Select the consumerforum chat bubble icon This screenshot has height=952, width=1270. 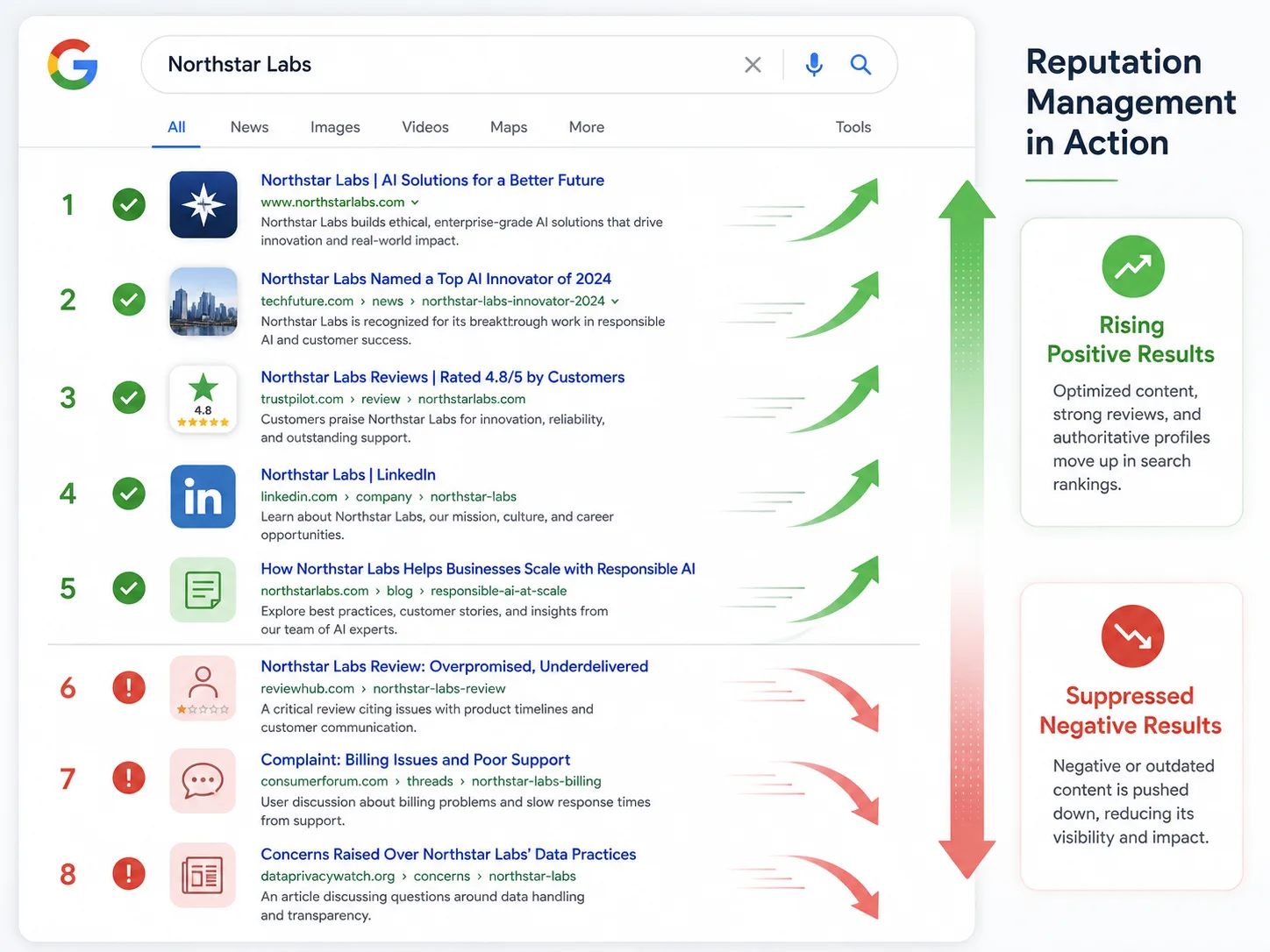click(x=203, y=780)
